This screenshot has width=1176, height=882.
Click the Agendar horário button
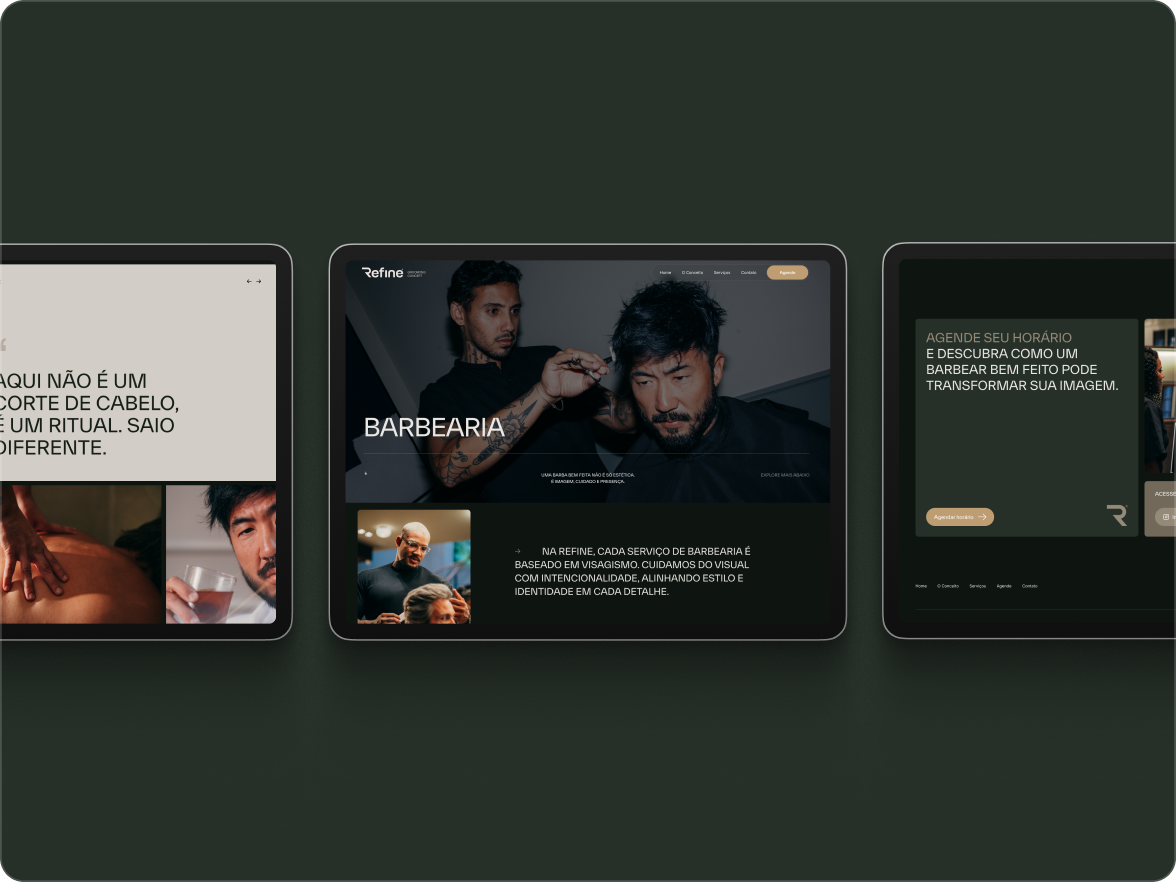point(959,517)
